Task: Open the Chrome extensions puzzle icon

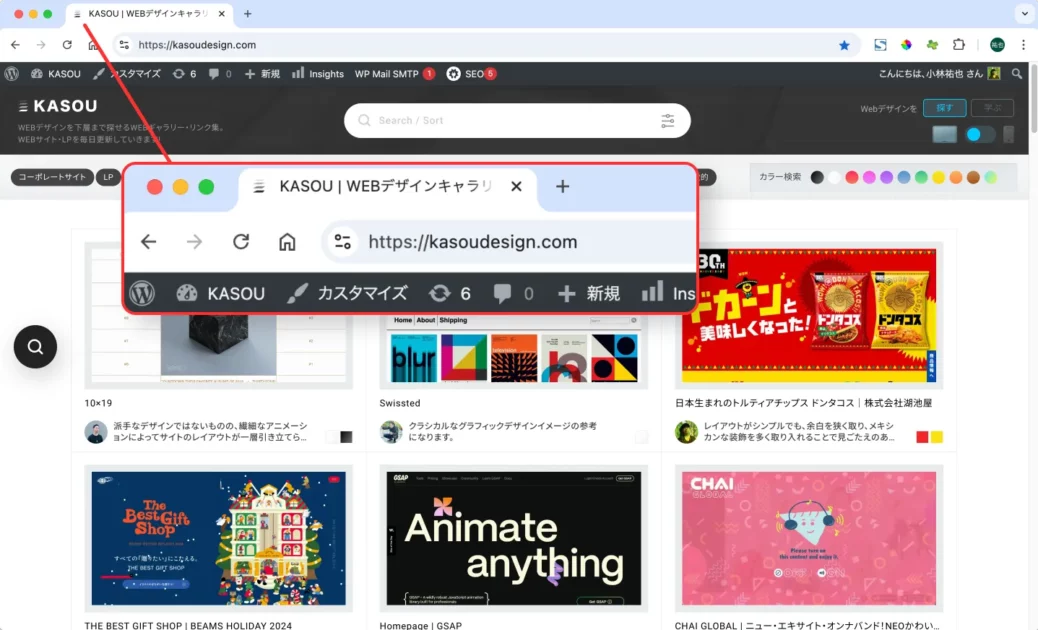Action: 959,45
